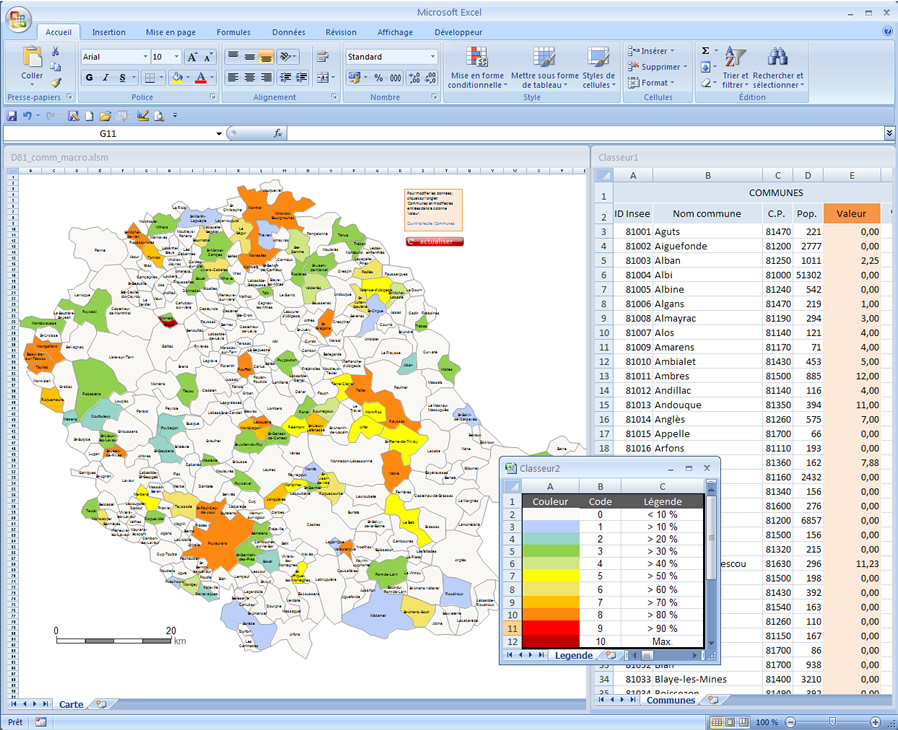Expand the formula bar
This screenshot has height=730, width=898.
pyautogui.click(x=889, y=133)
